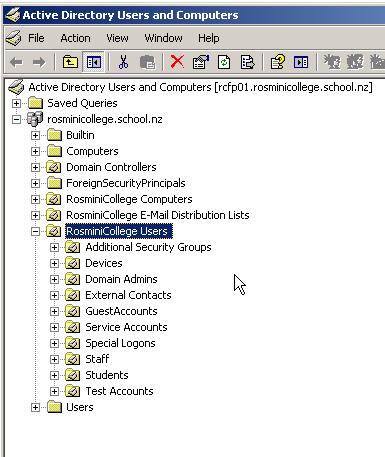
Task: Select External Contacts in the tree
Action: pyautogui.click(x=128, y=295)
